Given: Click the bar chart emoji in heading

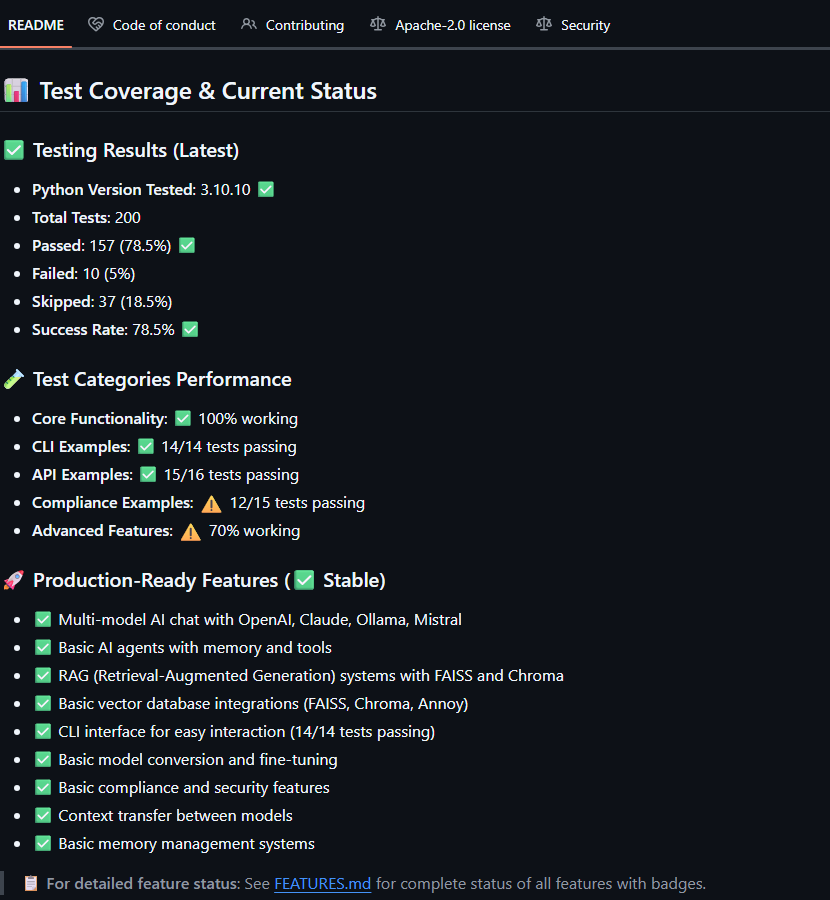Looking at the screenshot, I should click(x=16, y=91).
